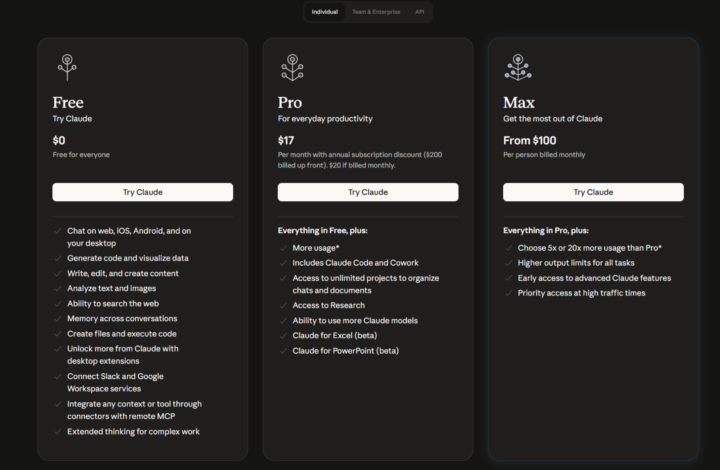Click checkmark next to Priority access at high traffic

click(508, 293)
